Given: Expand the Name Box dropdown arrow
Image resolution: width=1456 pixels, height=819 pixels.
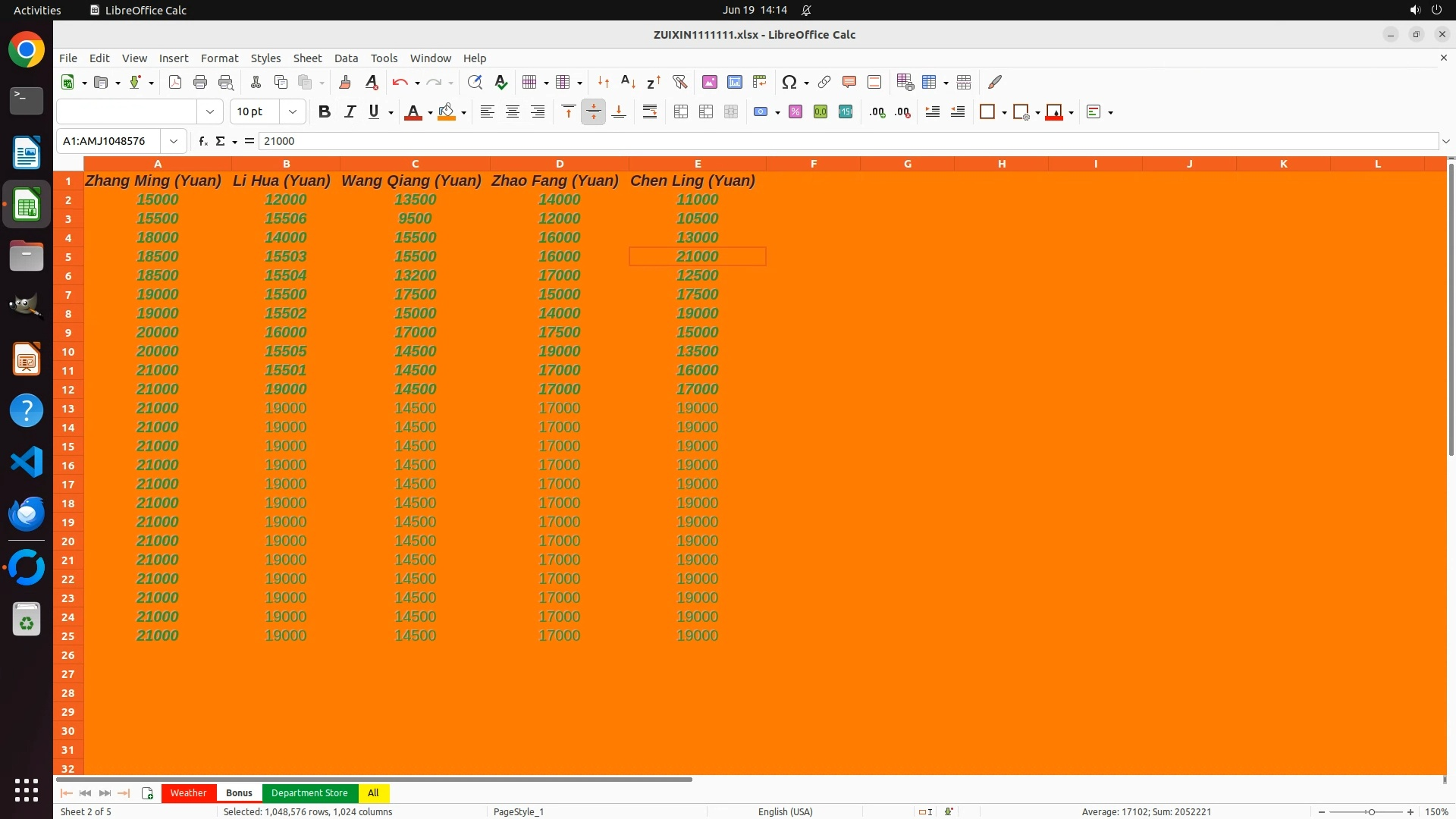Looking at the screenshot, I should (x=174, y=141).
